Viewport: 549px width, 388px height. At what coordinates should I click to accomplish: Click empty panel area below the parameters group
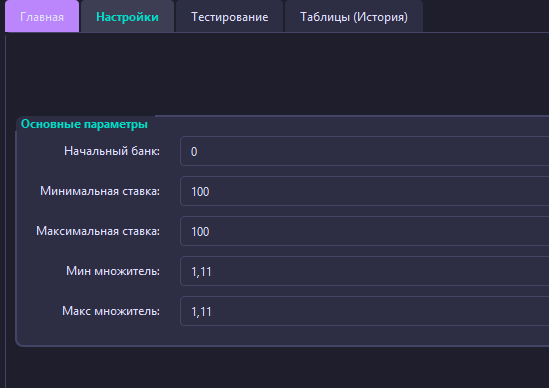277,368
